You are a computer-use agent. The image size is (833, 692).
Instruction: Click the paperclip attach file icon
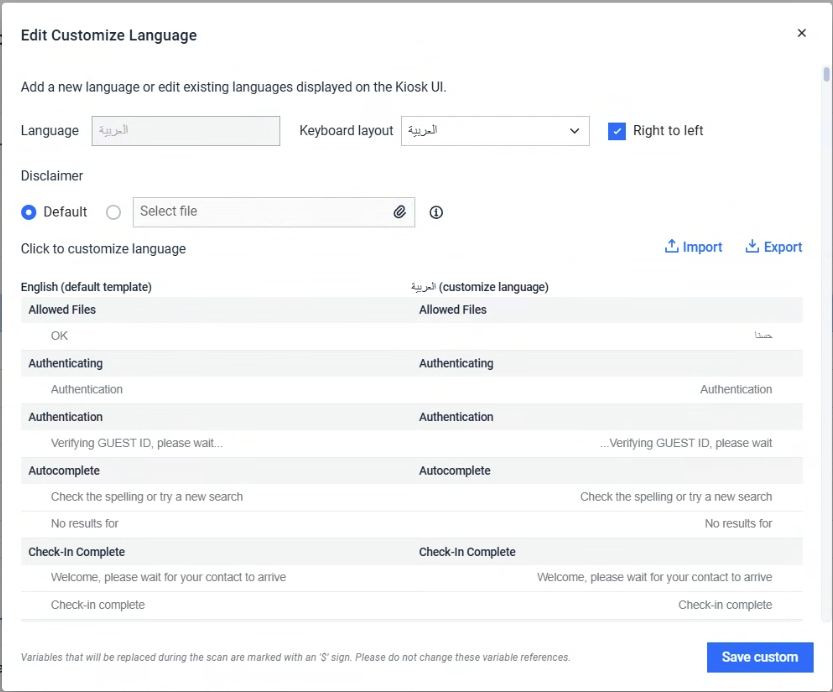[399, 212]
